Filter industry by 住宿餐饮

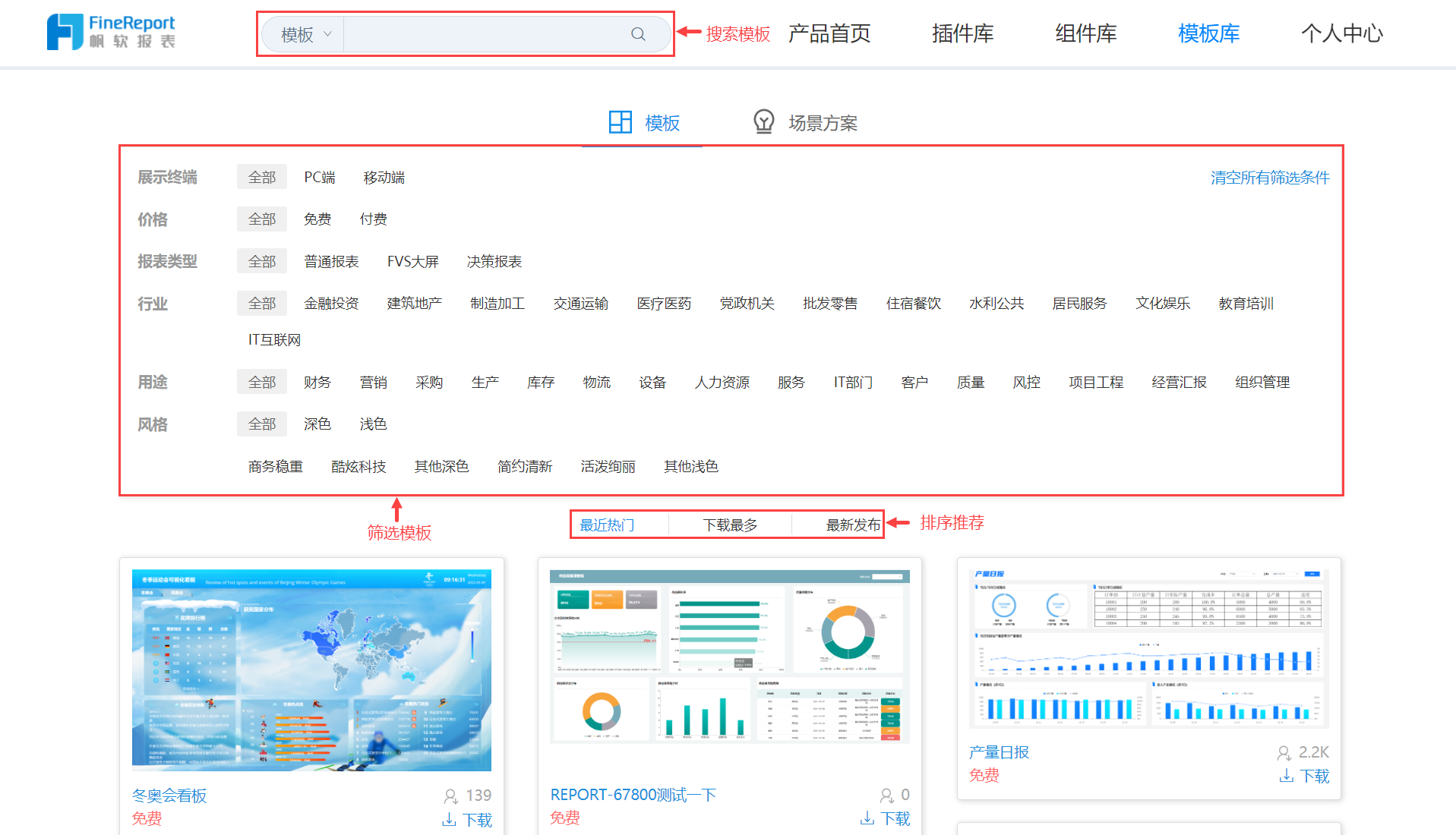click(x=914, y=303)
